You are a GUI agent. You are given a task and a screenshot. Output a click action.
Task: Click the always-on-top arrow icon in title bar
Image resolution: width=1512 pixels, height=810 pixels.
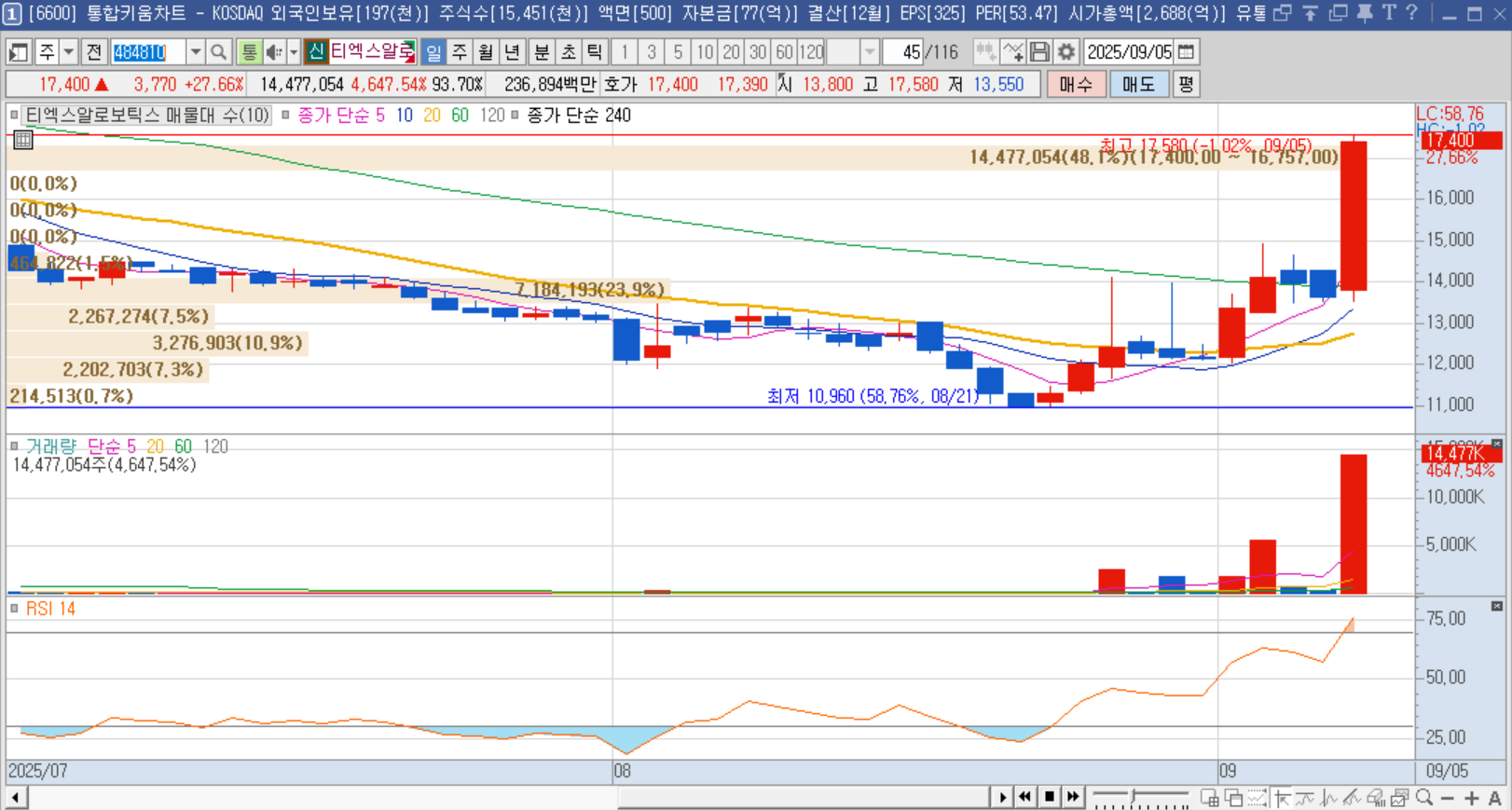pos(1310,13)
